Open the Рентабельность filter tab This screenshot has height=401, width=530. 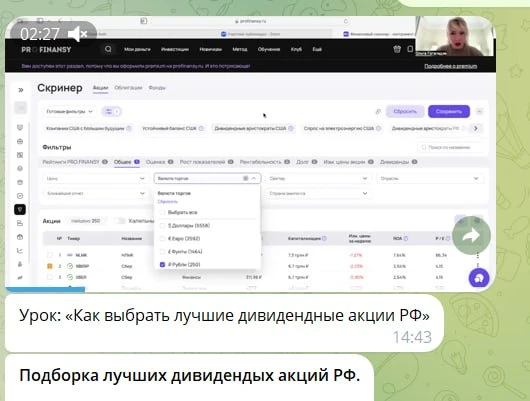265,162
